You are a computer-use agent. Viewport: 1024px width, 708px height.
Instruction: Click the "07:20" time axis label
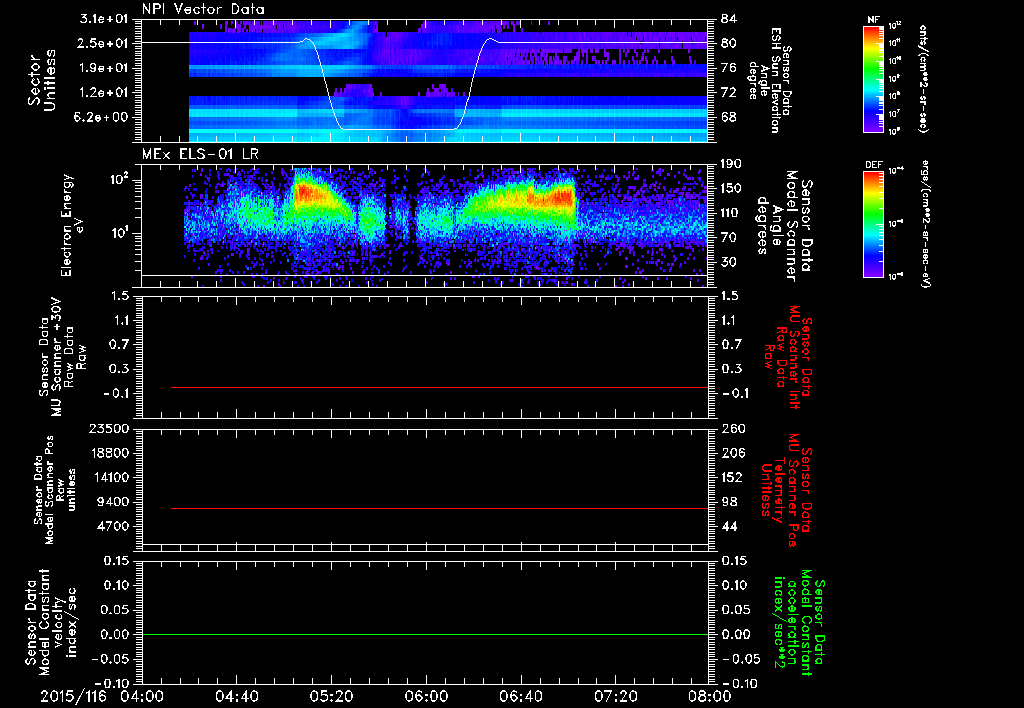click(x=615, y=696)
